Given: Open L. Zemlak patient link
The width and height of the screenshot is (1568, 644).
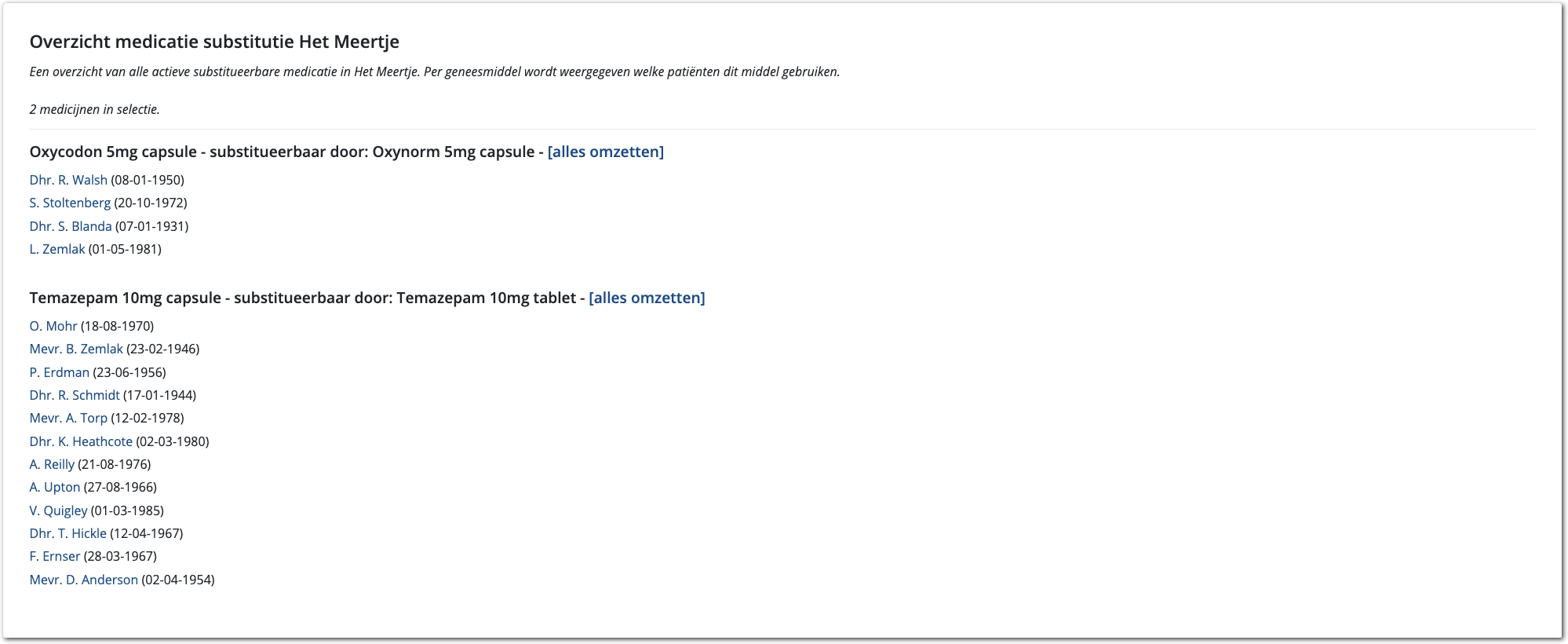Looking at the screenshot, I should point(57,249).
